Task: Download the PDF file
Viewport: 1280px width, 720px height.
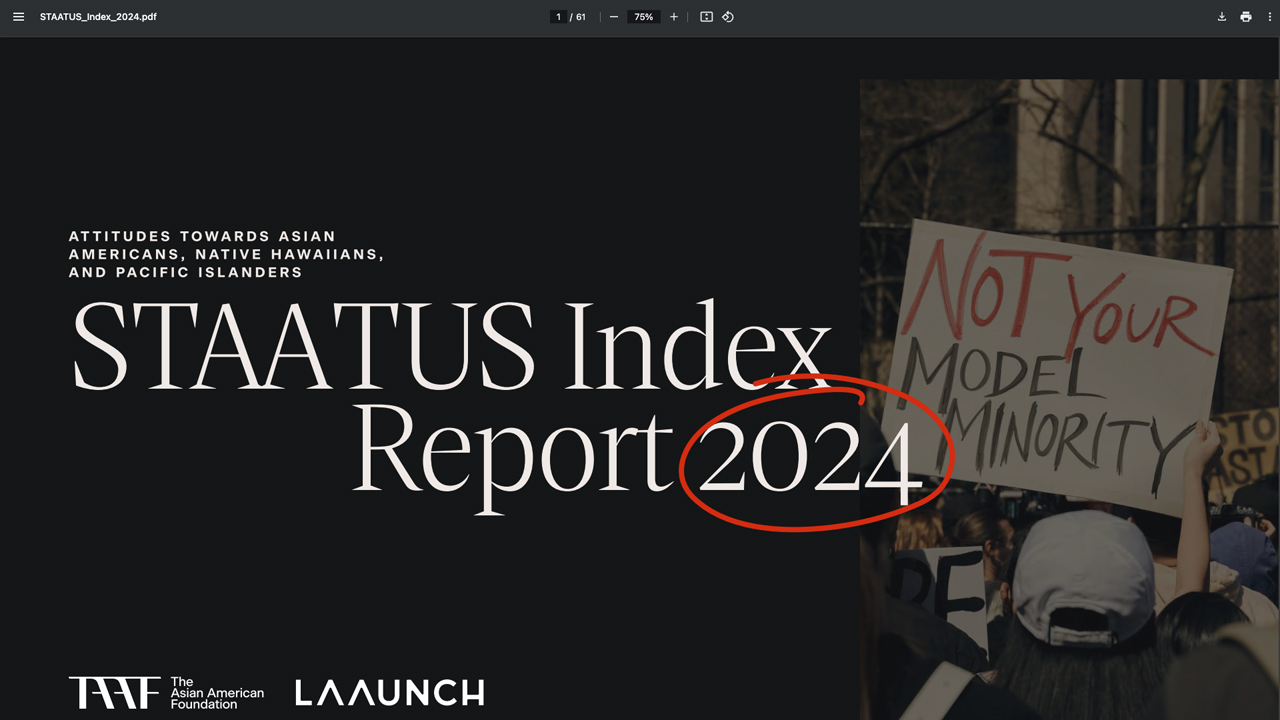Action: pyautogui.click(x=1221, y=17)
